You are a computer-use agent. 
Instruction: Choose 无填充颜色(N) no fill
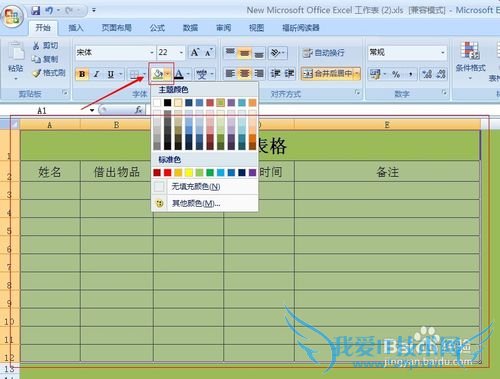pyautogui.click(x=205, y=187)
